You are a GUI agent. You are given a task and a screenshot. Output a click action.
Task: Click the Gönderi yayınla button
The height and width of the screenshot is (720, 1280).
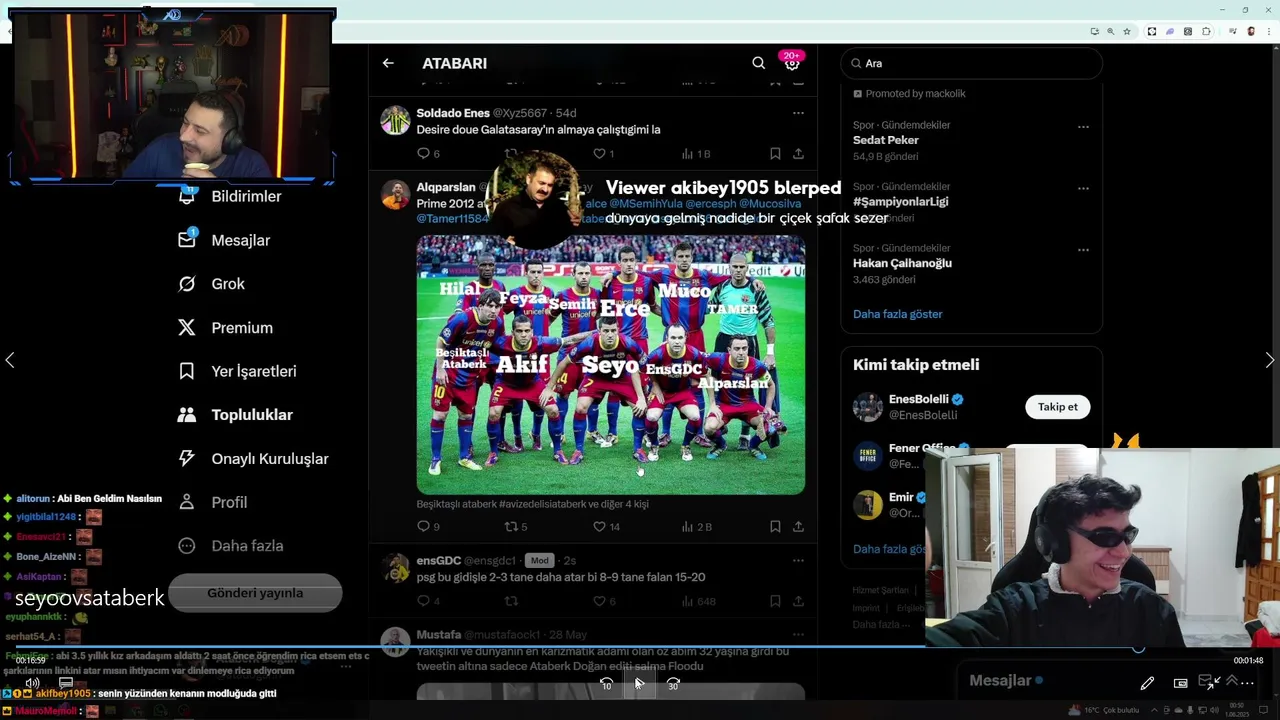(255, 593)
